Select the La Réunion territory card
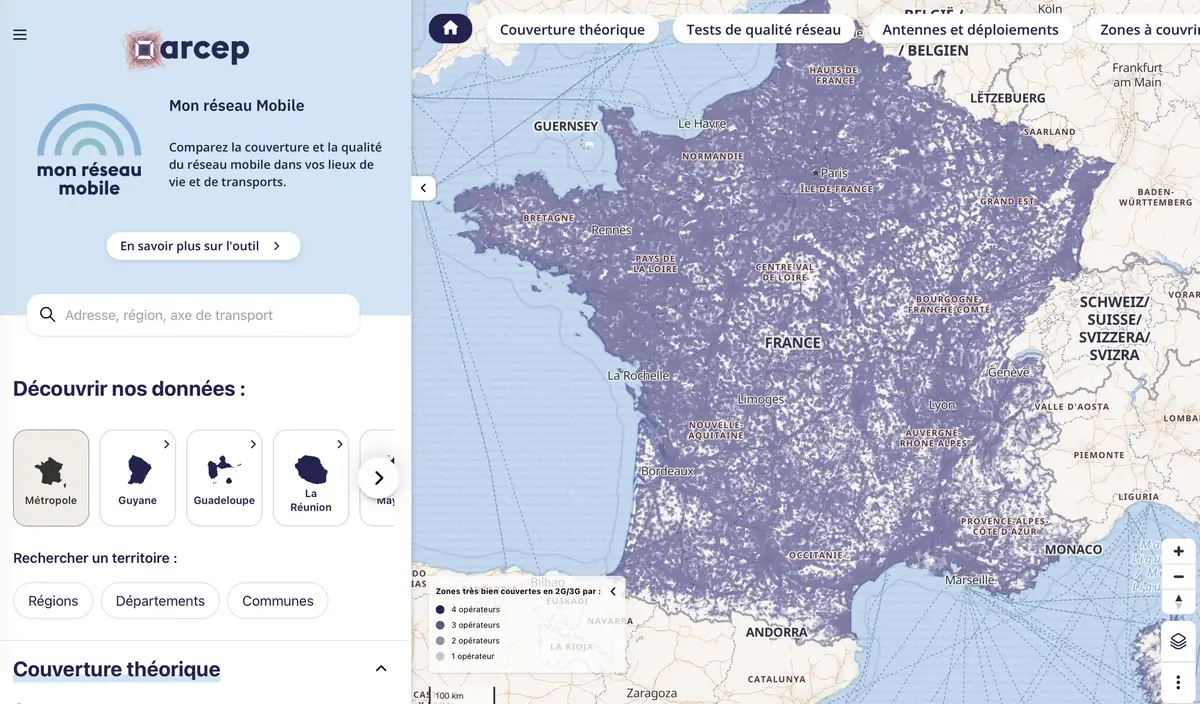Viewport: 1200px width, 704px height. [x=311, y=478]
